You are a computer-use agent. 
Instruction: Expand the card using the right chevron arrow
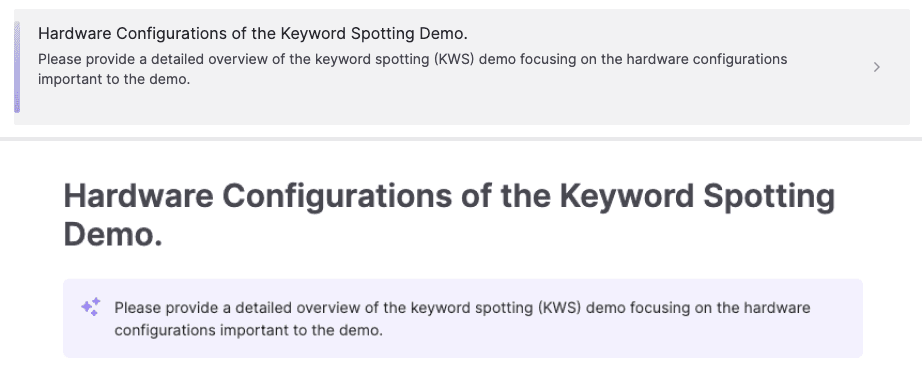click(x=876, y=67)
